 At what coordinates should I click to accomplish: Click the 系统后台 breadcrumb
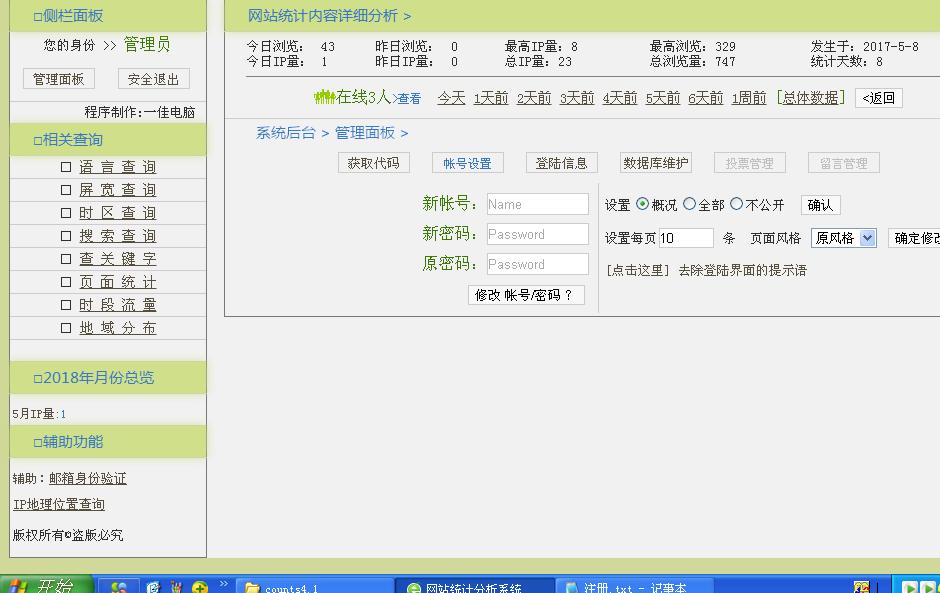[x=285, y=133]
